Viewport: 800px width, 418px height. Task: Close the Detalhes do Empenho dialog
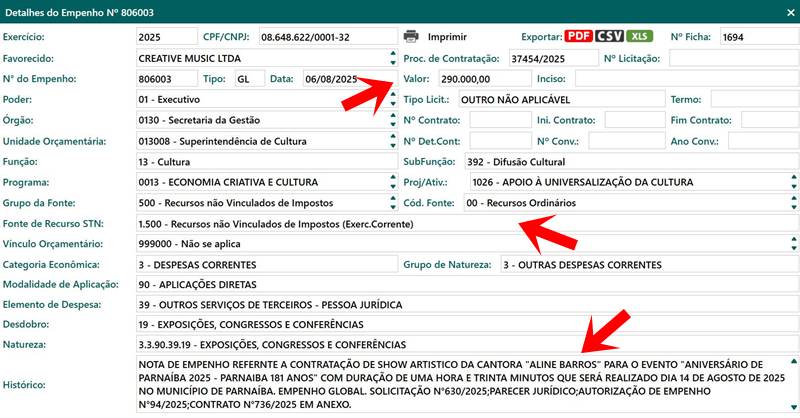tap(785, 10)
